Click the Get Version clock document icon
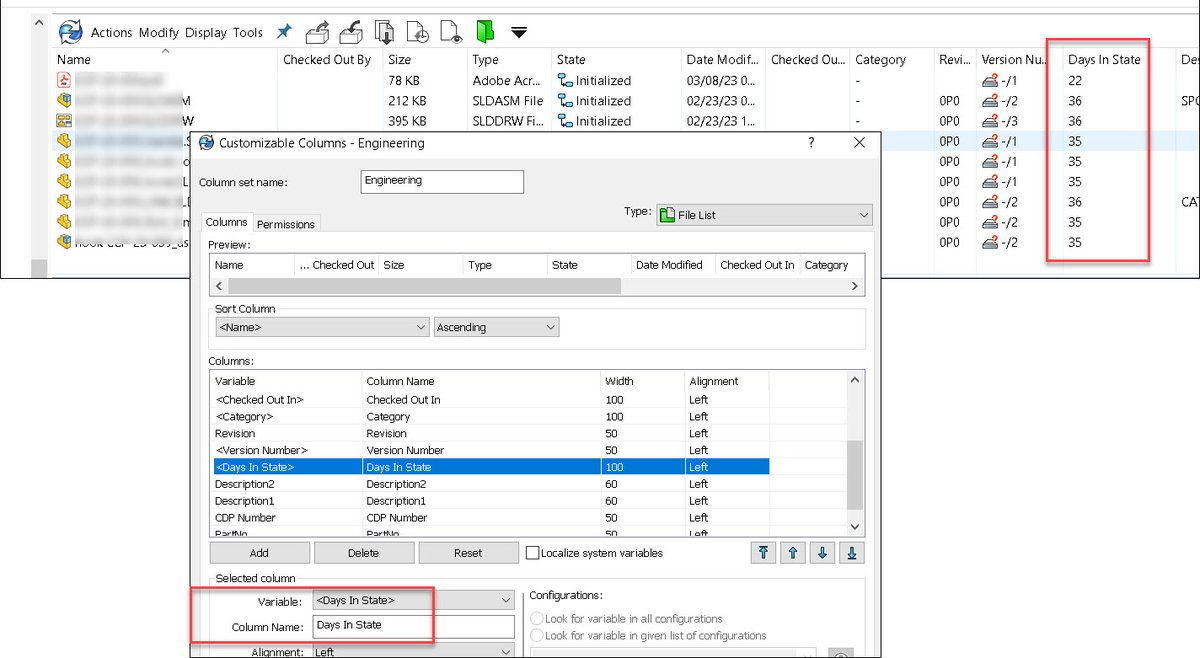The width and height of the screenshot is (1200, 658). pyautogui.click(x=418, y=32)
